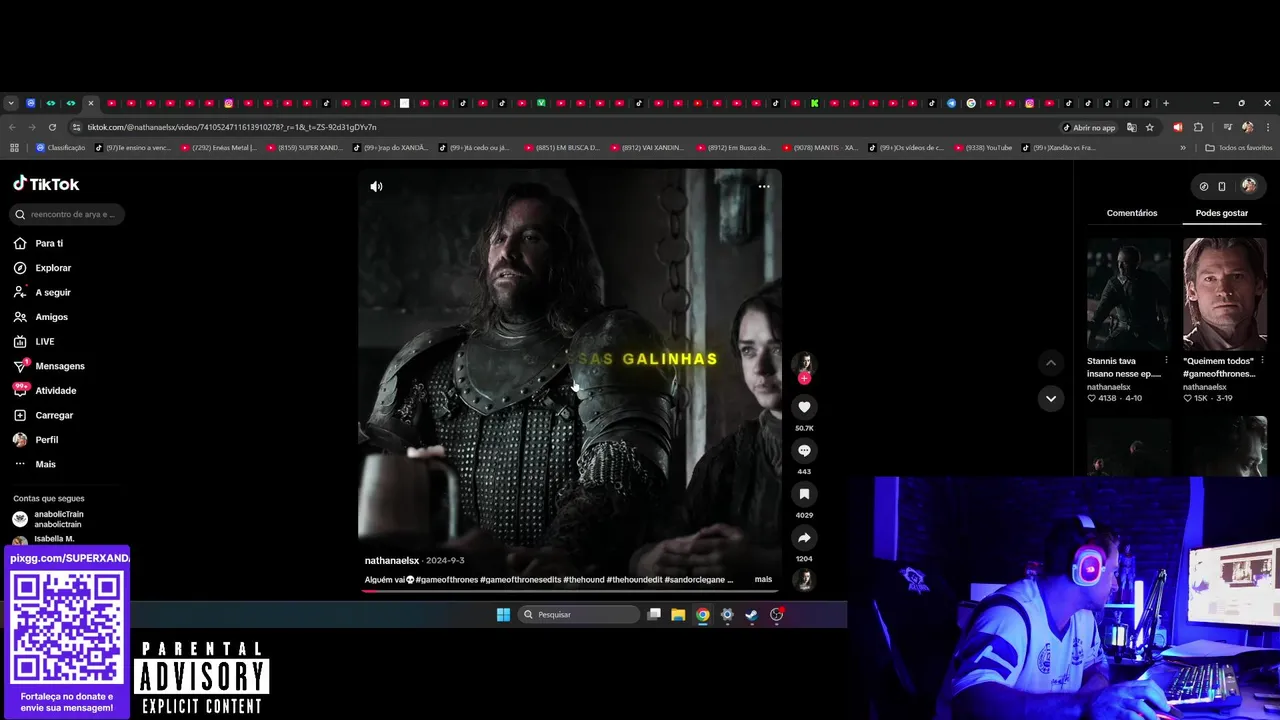Open Steam from the taskbar
The image size is (1280, 720).
(x=752, y=615)
